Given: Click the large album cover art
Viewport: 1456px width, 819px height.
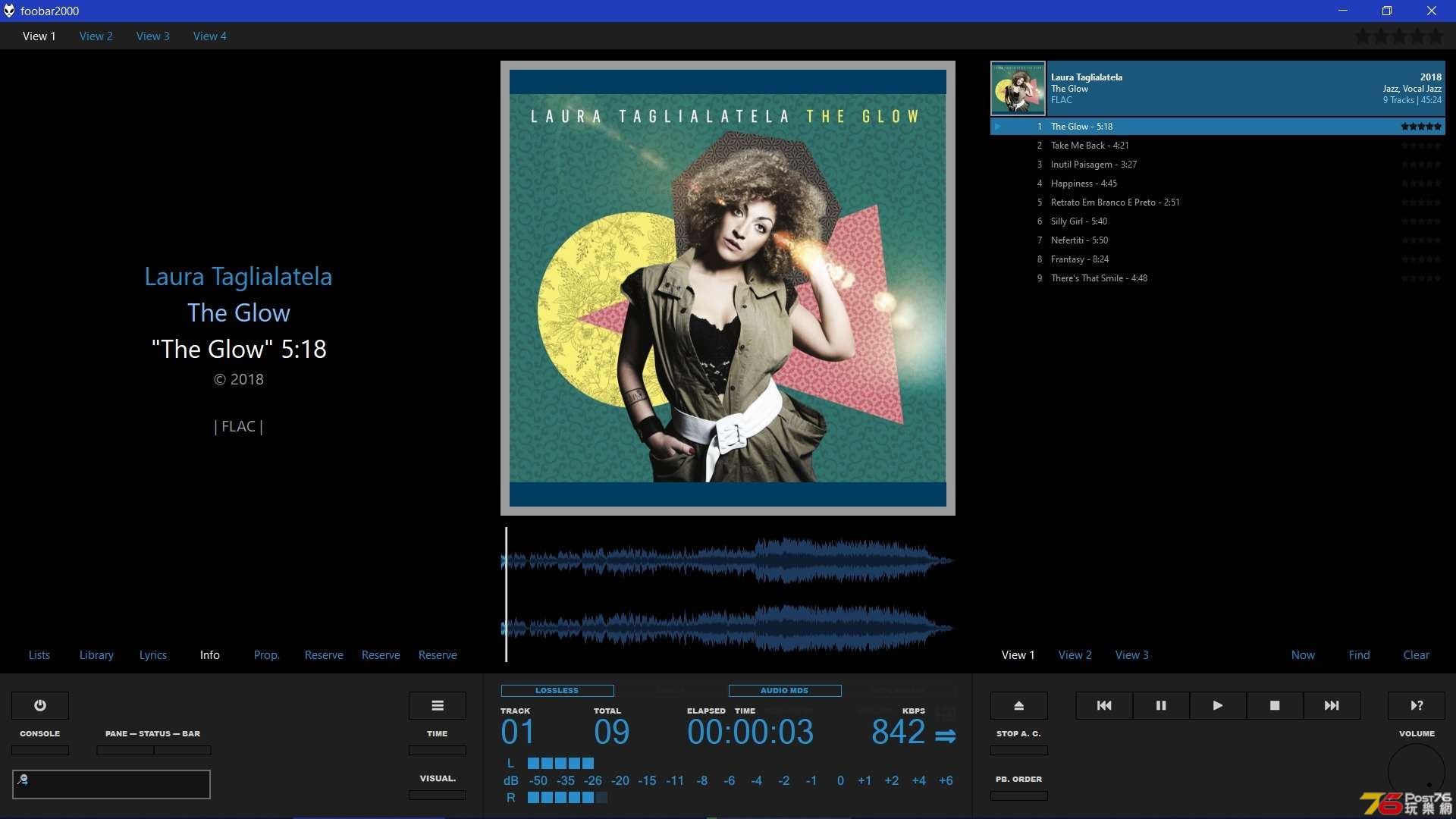Looking at the screenshot, I should (x=728, y=288).
